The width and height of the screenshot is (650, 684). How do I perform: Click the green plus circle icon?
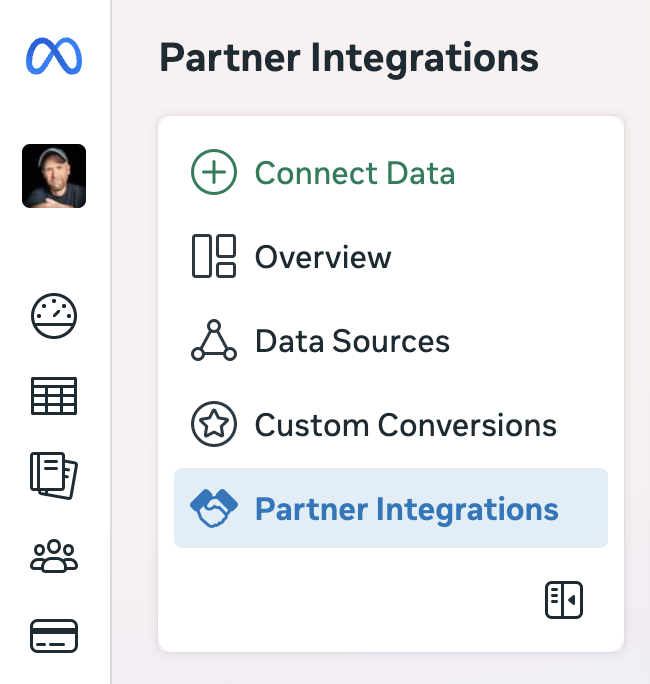[214, 172]
